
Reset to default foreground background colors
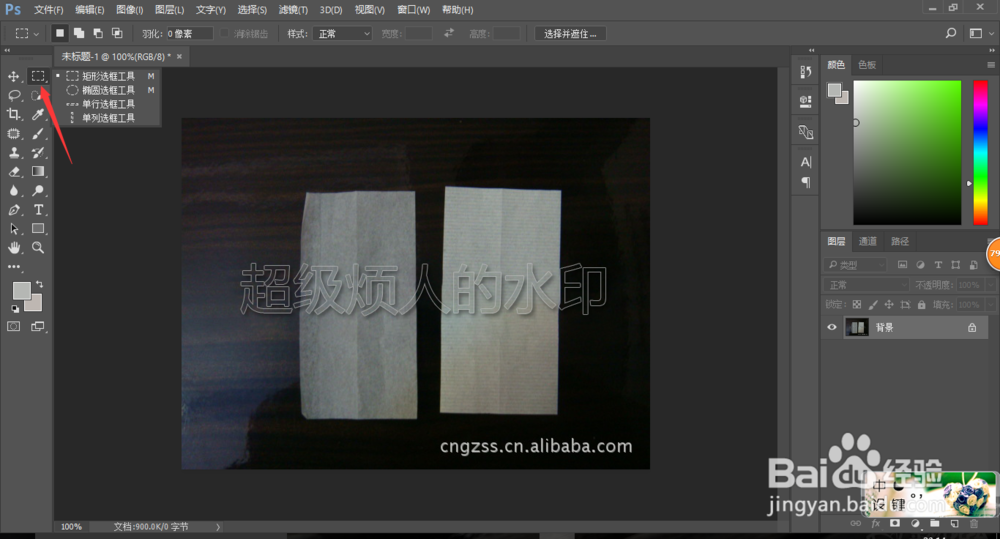coord(15,309)
